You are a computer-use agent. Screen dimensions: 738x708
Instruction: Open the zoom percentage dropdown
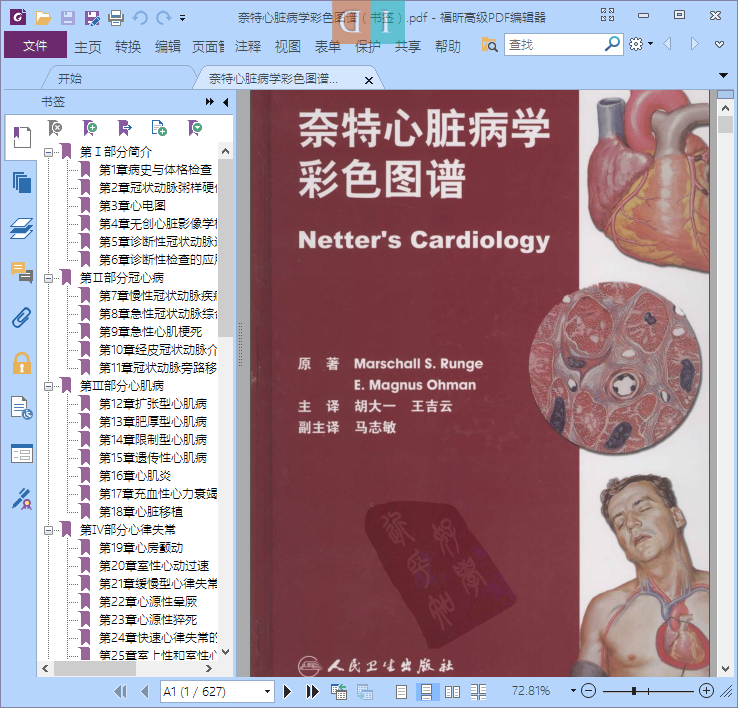coord(573,691)
